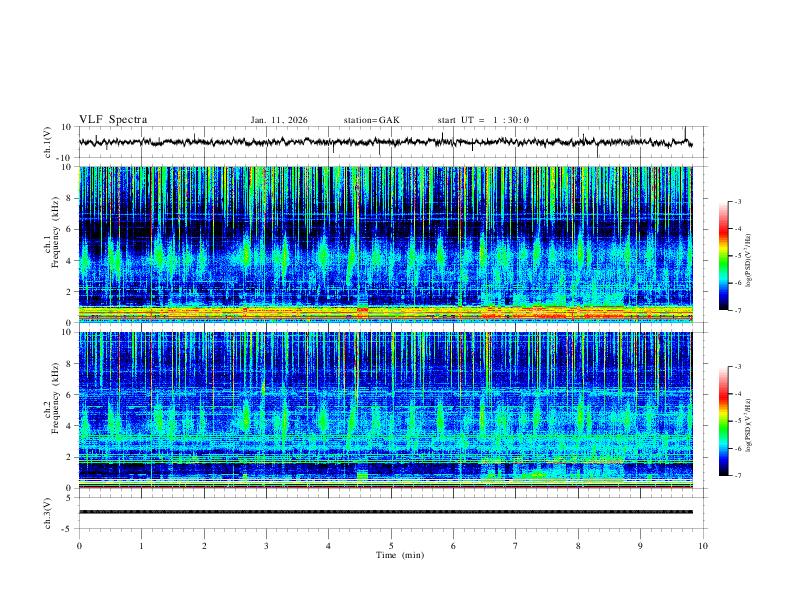Click the "-7" label on ch.1 colorbar
Image resolution: width=792 pixels, height=612 pixels.
tap(738, 310)
